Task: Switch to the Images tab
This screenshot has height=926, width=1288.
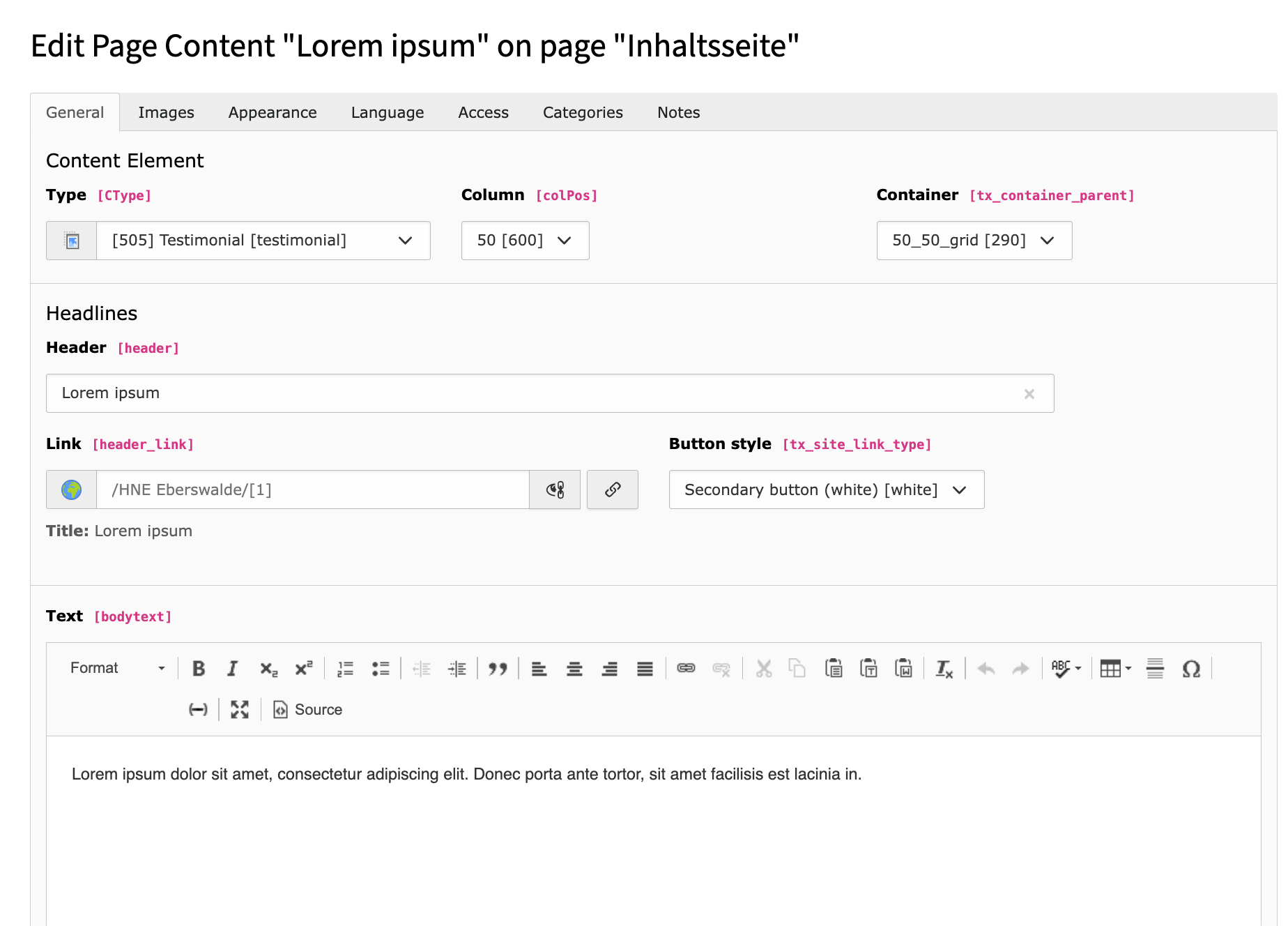Action: [166, 112]
